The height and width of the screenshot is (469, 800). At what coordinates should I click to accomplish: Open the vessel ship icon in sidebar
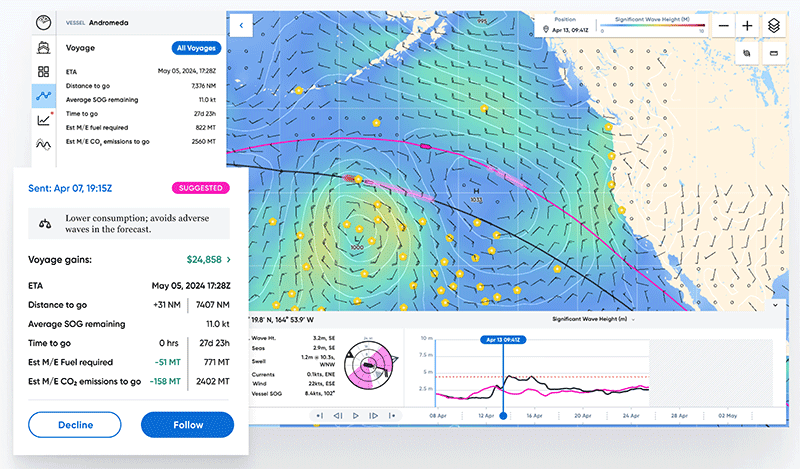tap(43, 48)
